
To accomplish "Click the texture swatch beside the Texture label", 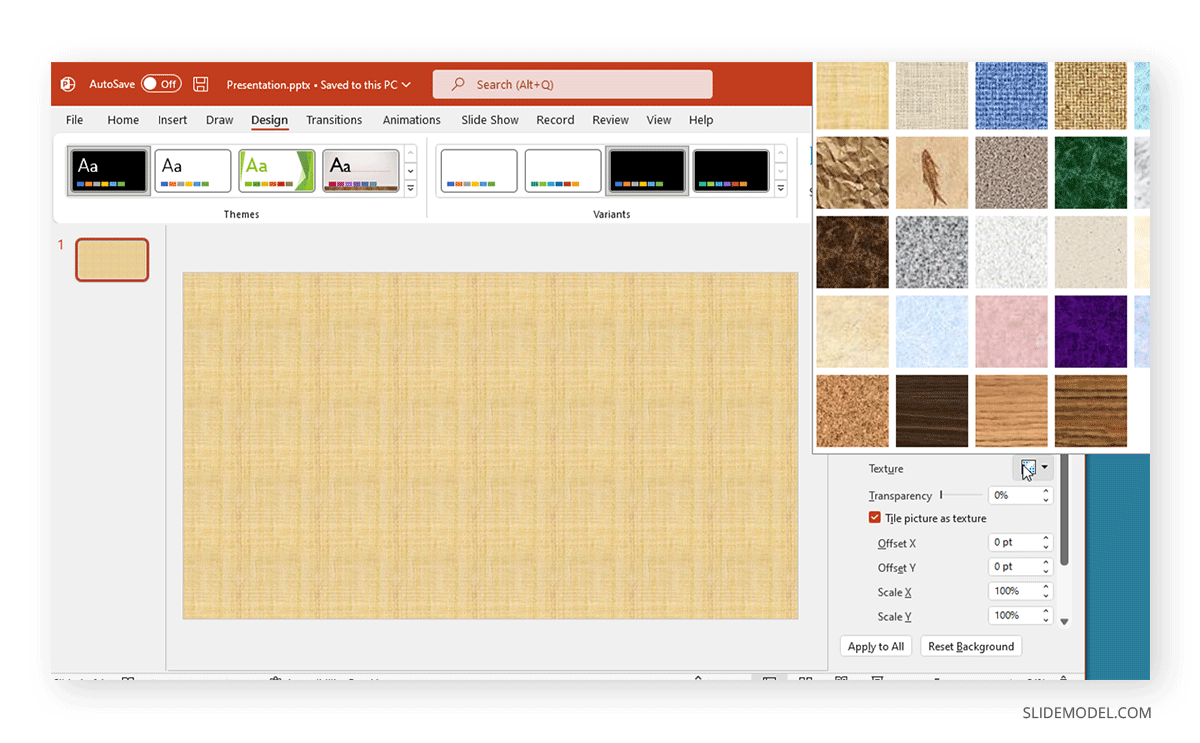I will pos(1027,468).
